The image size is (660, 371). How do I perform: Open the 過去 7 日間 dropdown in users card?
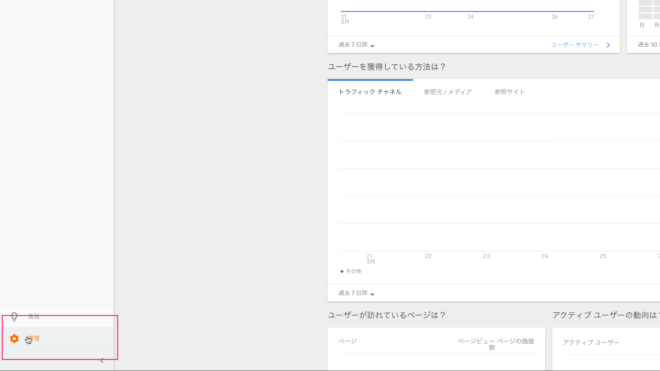click(x=357, y=45)
